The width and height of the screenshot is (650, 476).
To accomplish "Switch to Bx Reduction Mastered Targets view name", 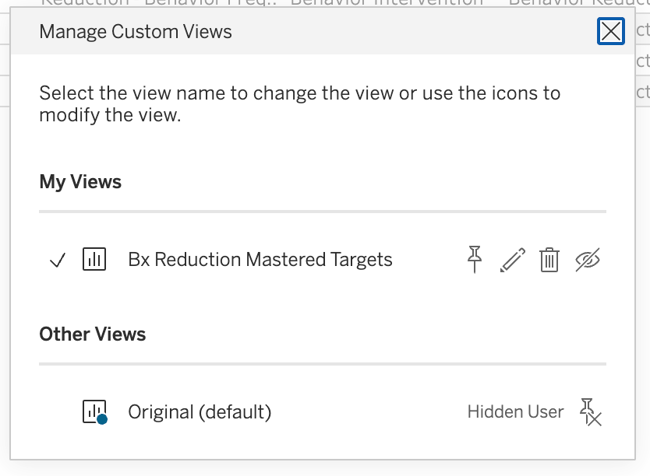I will click(x=260, y=260).
